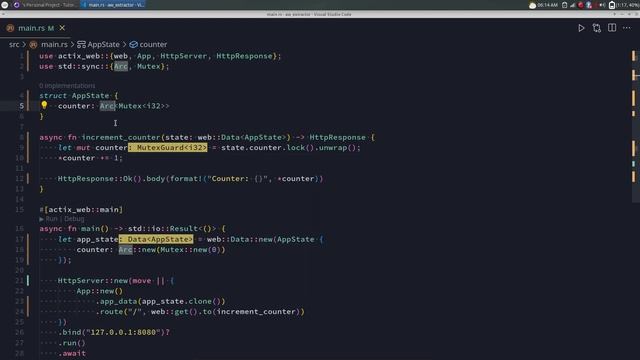
Task: Click line number 5 in gutter
Action: pos(22,106)
